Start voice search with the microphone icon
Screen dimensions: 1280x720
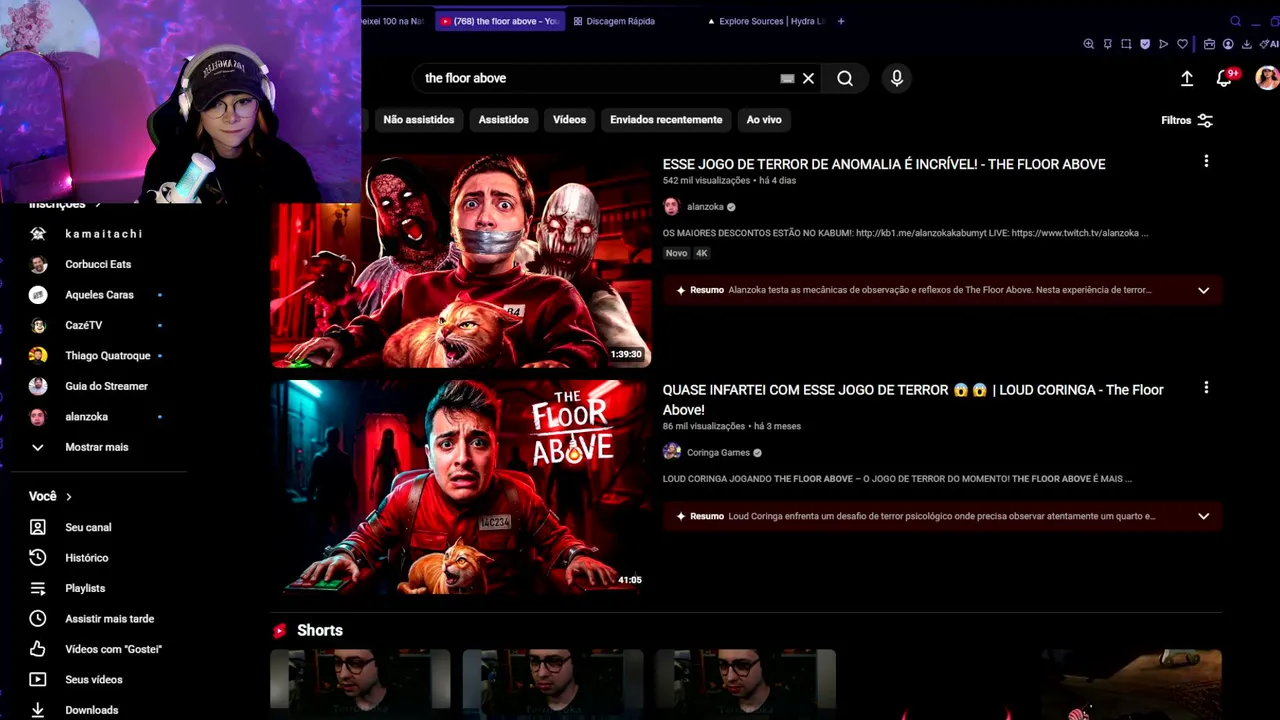[897, 78]
